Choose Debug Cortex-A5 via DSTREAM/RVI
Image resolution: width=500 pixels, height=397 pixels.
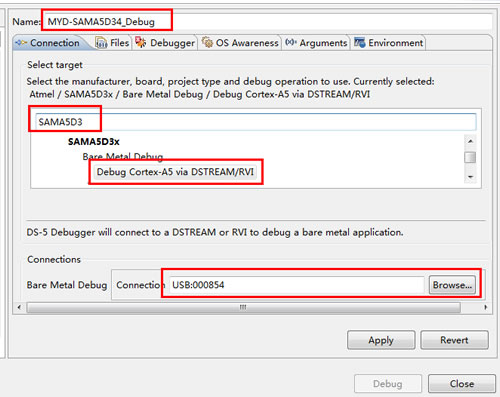tap(175, 172)
